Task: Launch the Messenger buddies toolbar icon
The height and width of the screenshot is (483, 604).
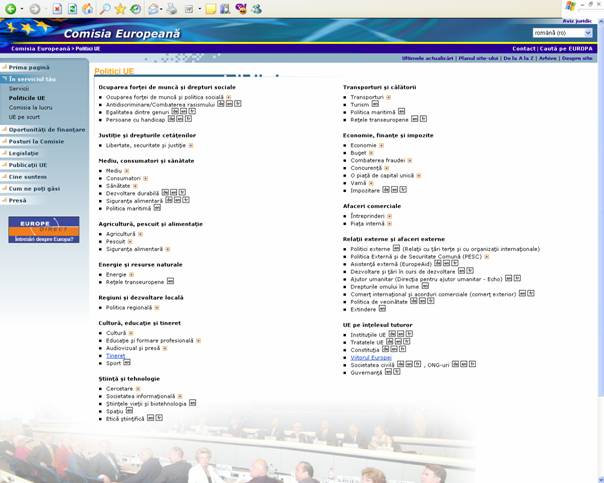Action: pyautogui.click(x=257, y=8)
